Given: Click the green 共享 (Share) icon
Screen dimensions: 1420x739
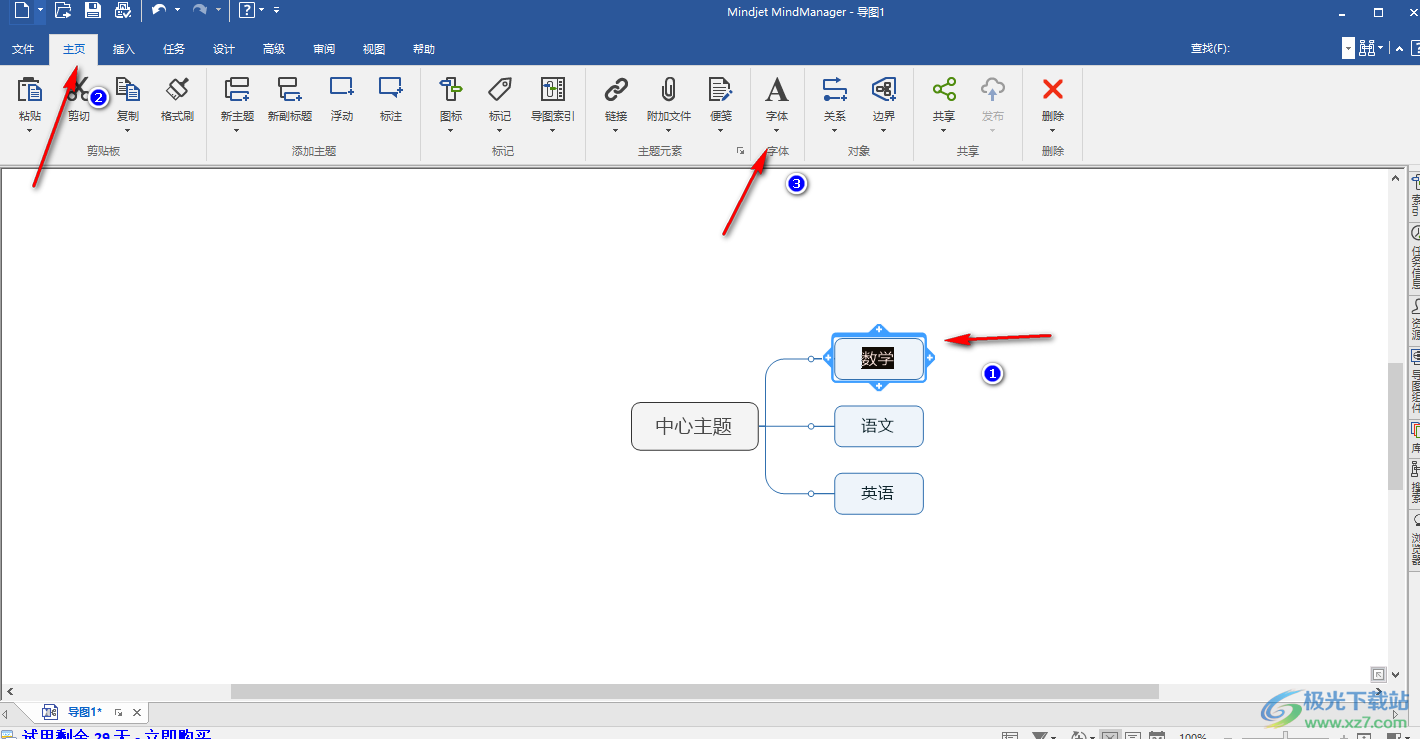Looking at the screenshot, I should (944, 90).
